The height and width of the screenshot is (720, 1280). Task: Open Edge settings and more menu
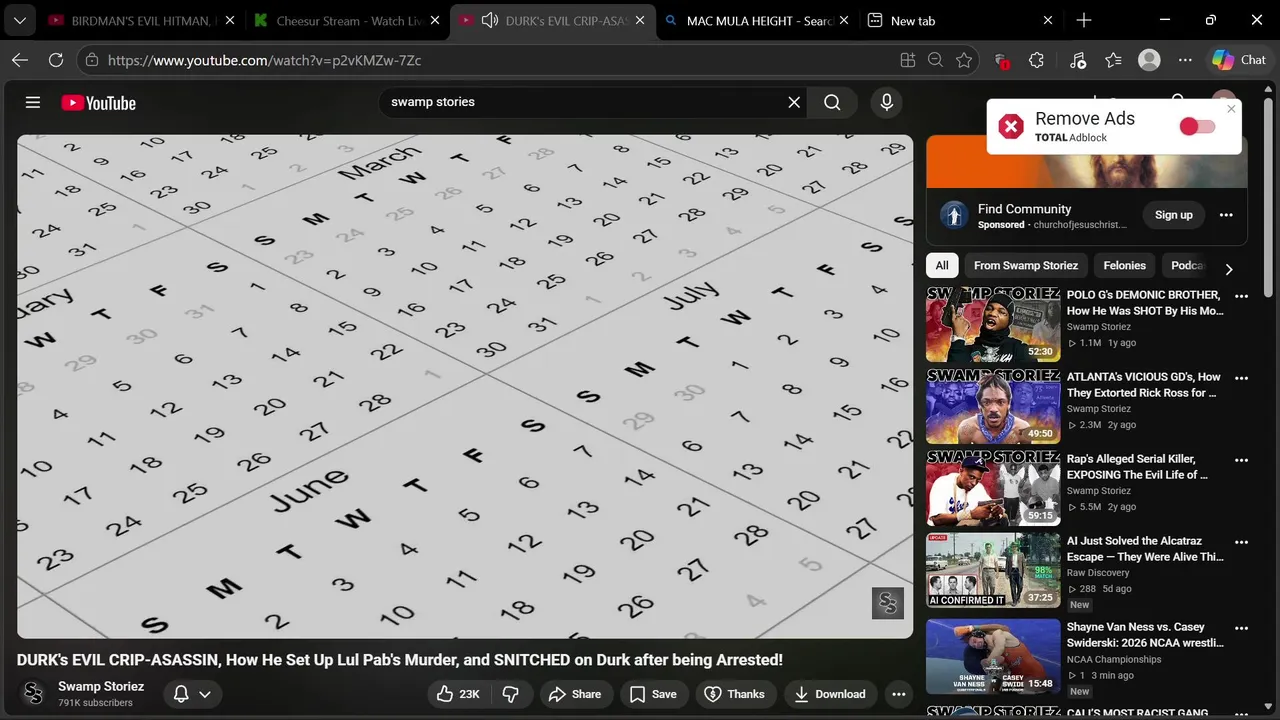(x=1185, y=60)
